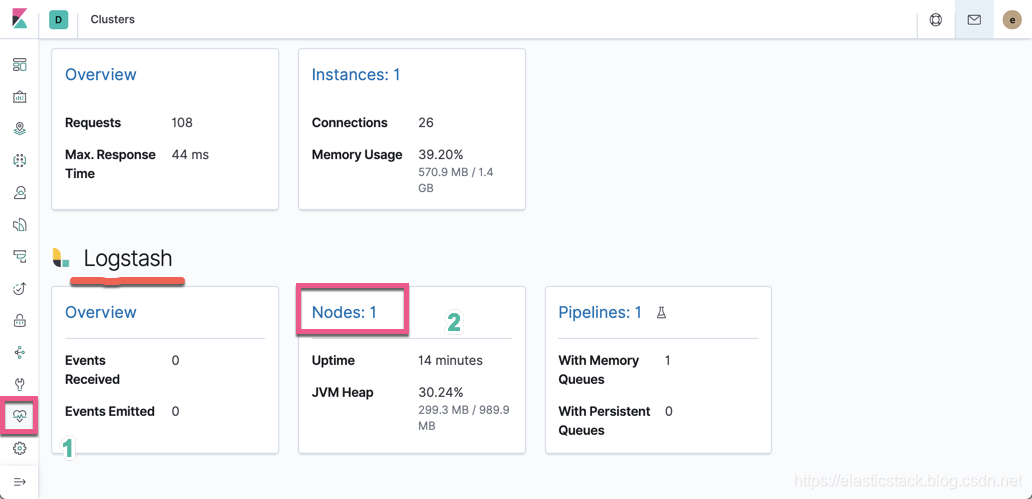
Task: Open the Stack Monitoring heartbeat icon in sidebar
Action: coord(20,416)
